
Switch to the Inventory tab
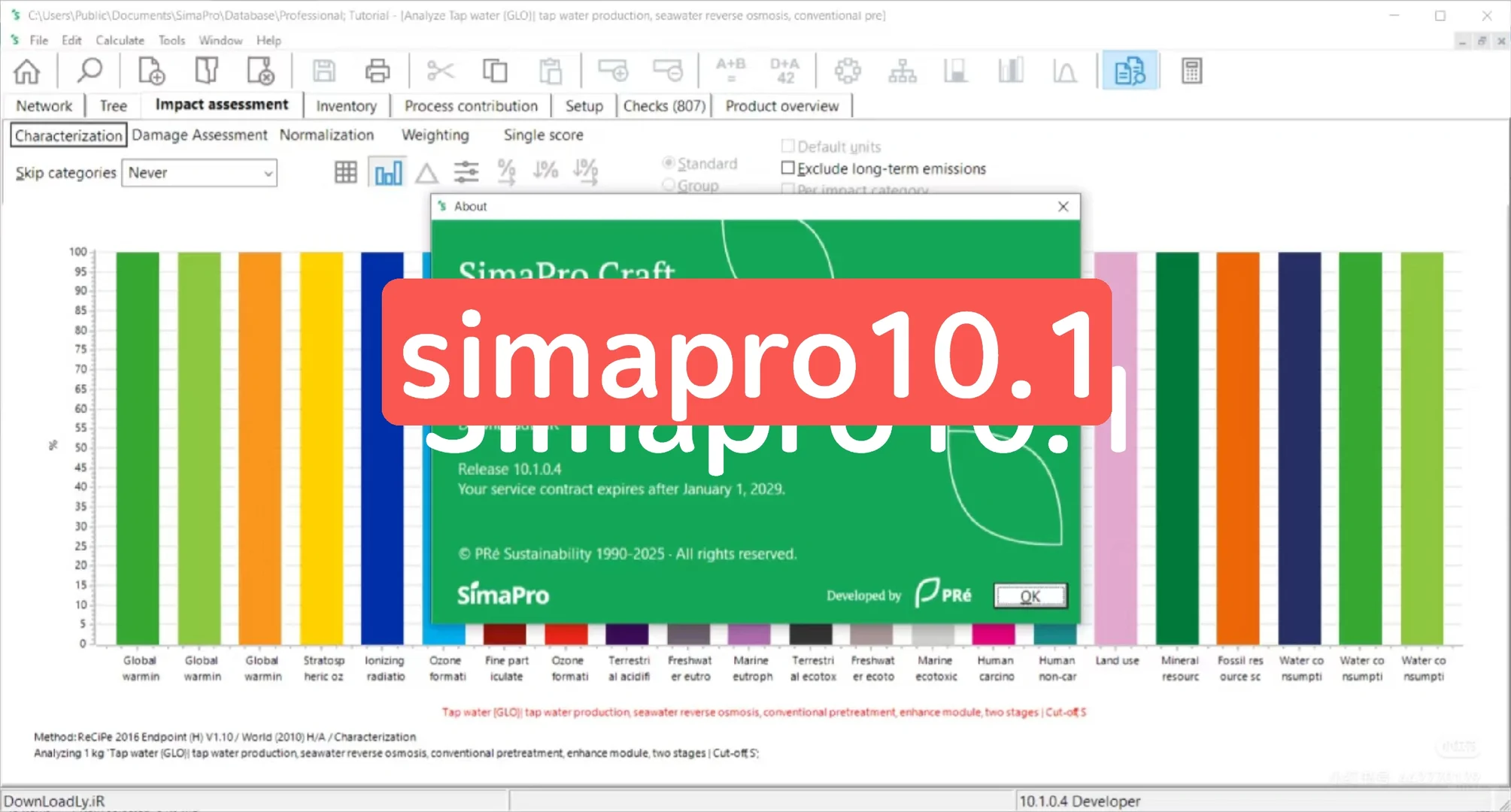pos(346,105)
